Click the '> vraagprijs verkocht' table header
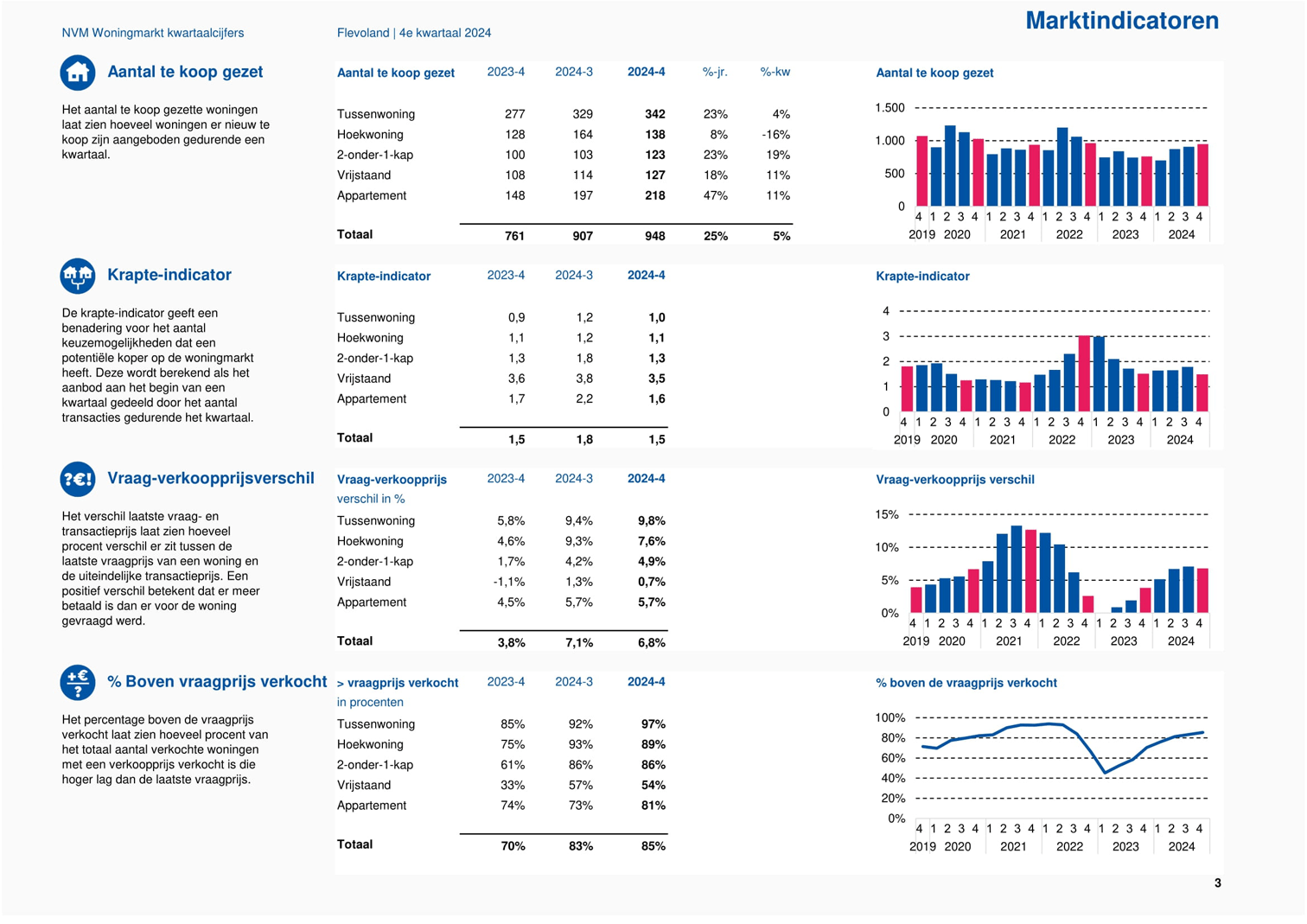The height and width of the screenshot is (924, 1307). pos(398,683)
